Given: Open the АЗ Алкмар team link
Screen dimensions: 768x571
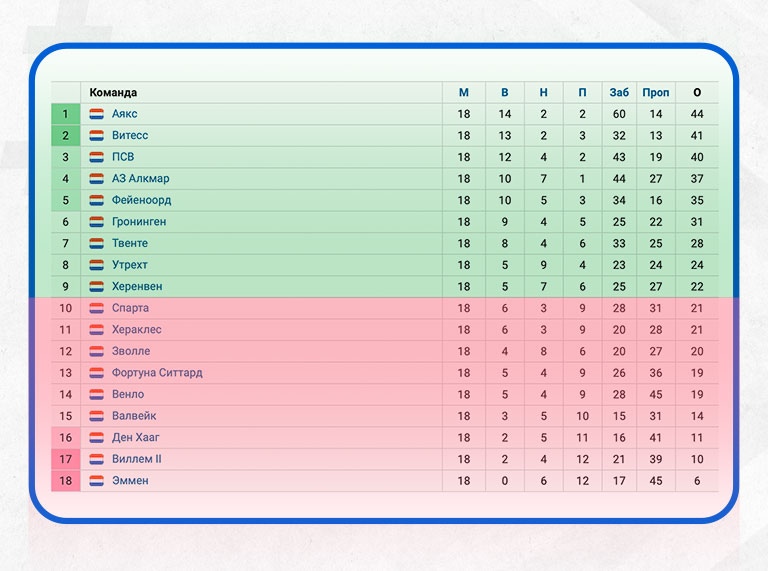Looking at the screenshot, I should click(x=141, y=179).
